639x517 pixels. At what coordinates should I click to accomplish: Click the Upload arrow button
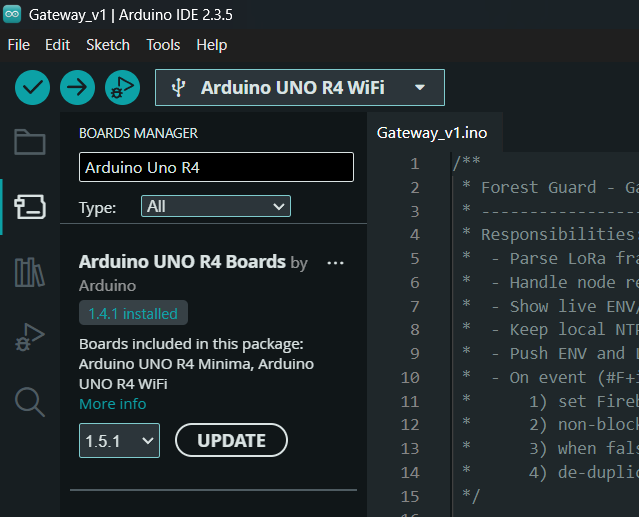pyautogui.click(x=77, y=87)
